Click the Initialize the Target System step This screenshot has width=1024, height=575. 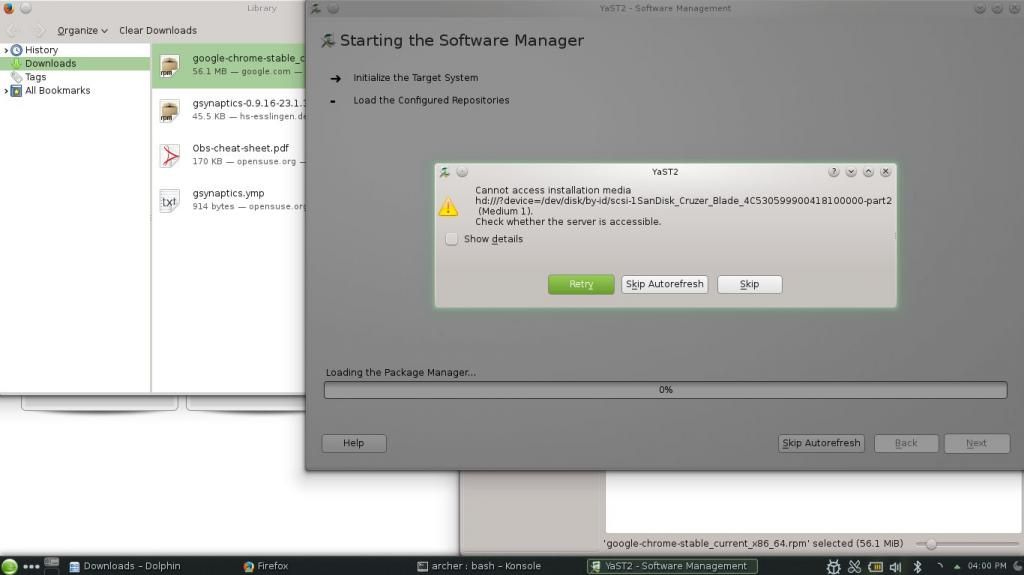coord(415,78)
